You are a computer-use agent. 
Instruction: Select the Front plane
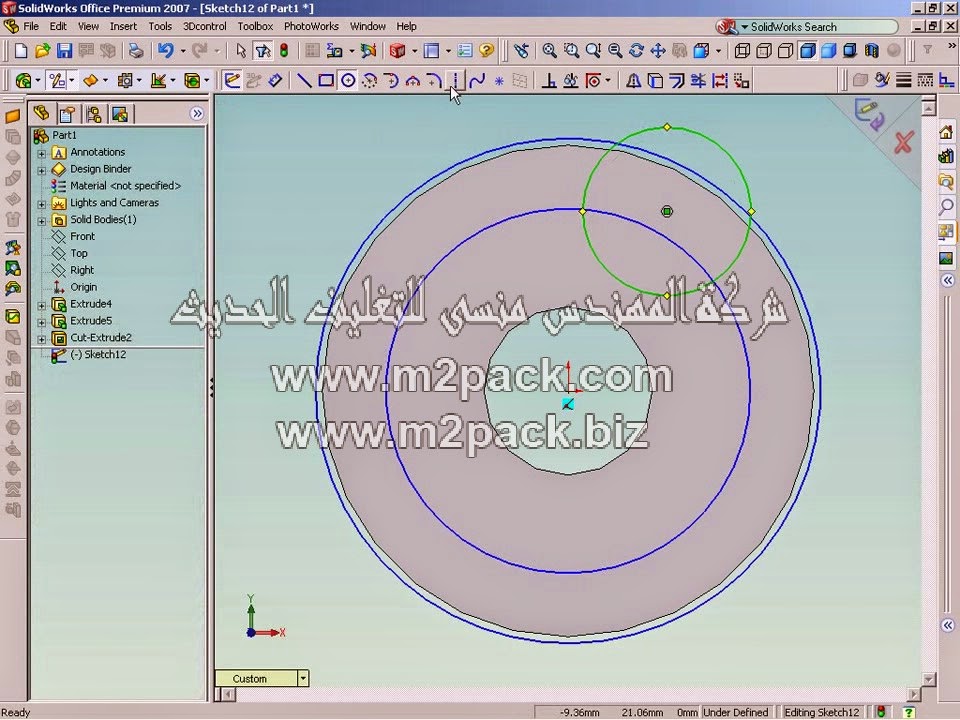[x=82, y=236]
